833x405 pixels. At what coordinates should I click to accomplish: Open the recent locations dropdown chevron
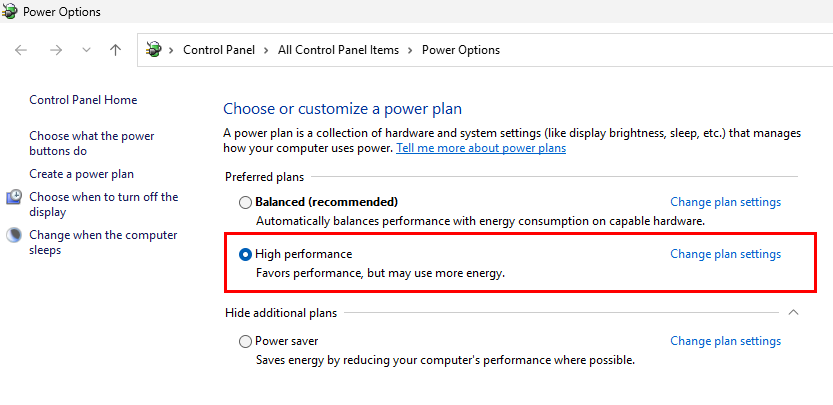coord(87,50)
